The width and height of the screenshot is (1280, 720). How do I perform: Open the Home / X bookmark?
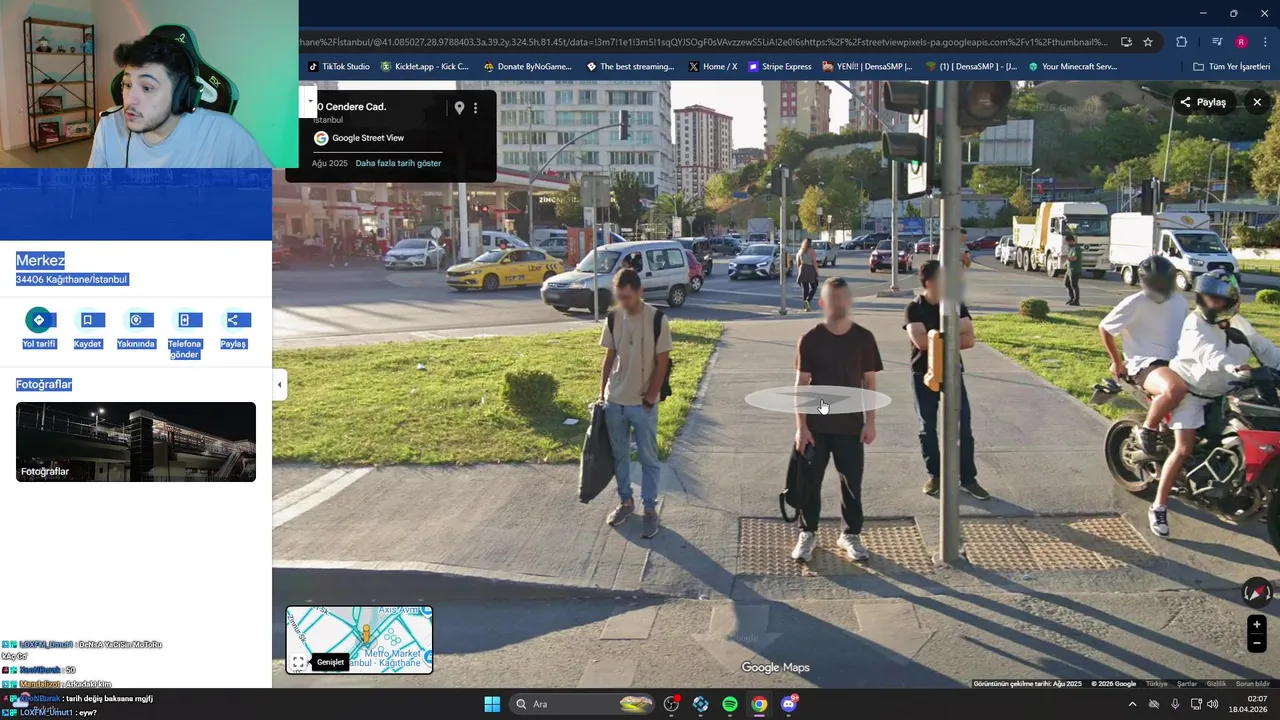pos(713,67)
